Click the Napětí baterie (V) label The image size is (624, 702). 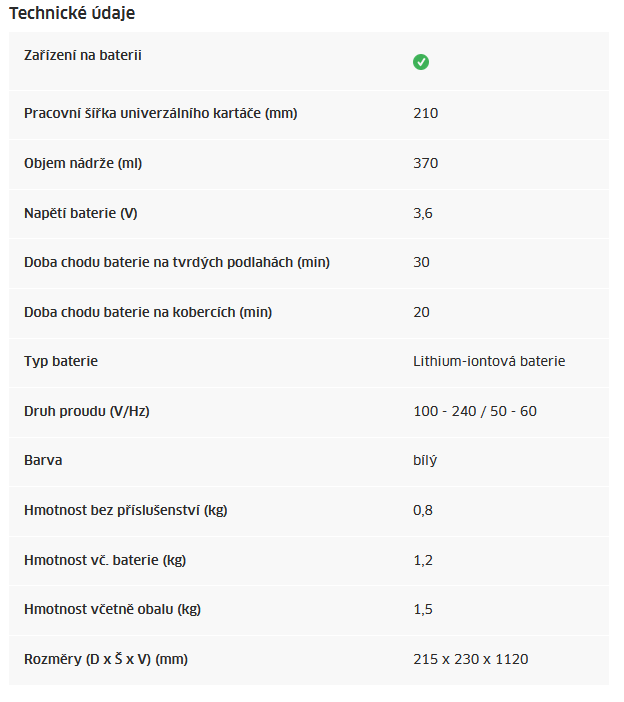(81, 213)
